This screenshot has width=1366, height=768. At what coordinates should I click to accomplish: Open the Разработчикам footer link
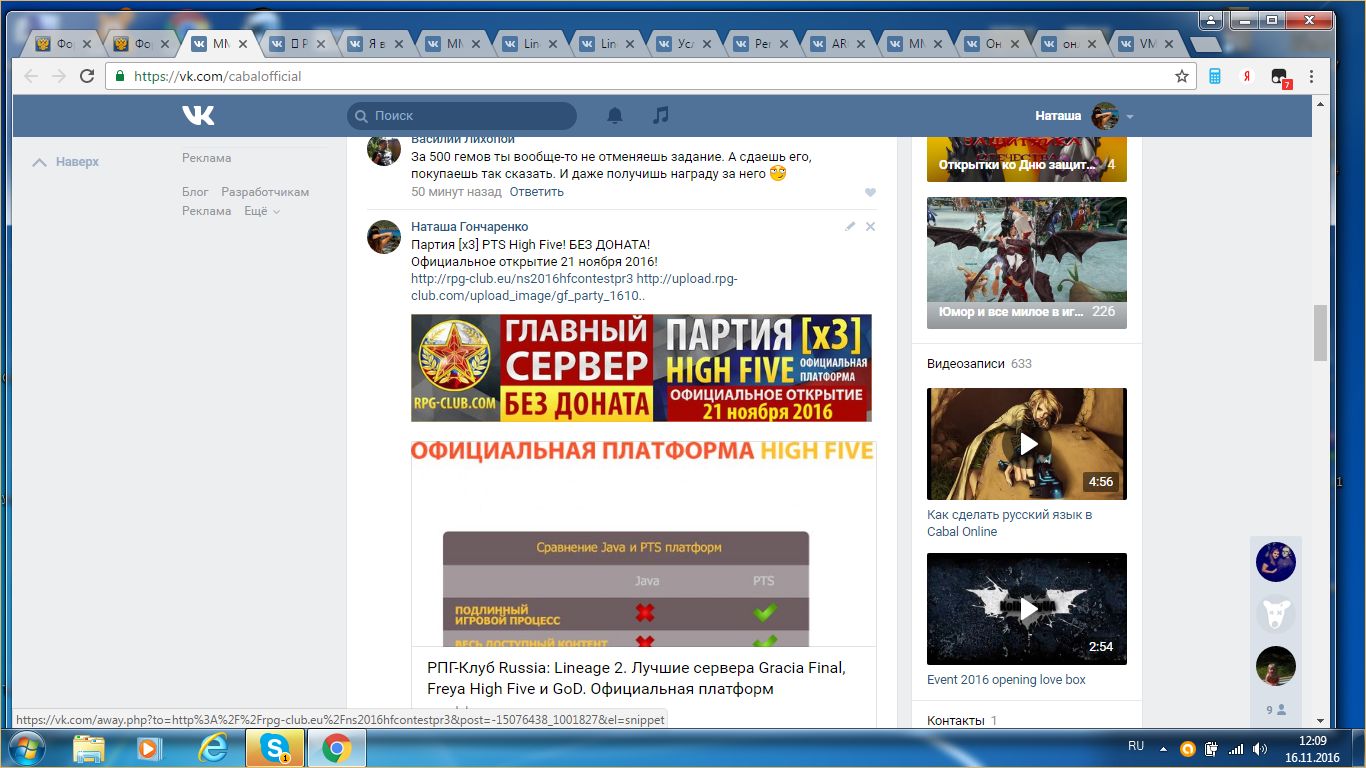point(265,192)
